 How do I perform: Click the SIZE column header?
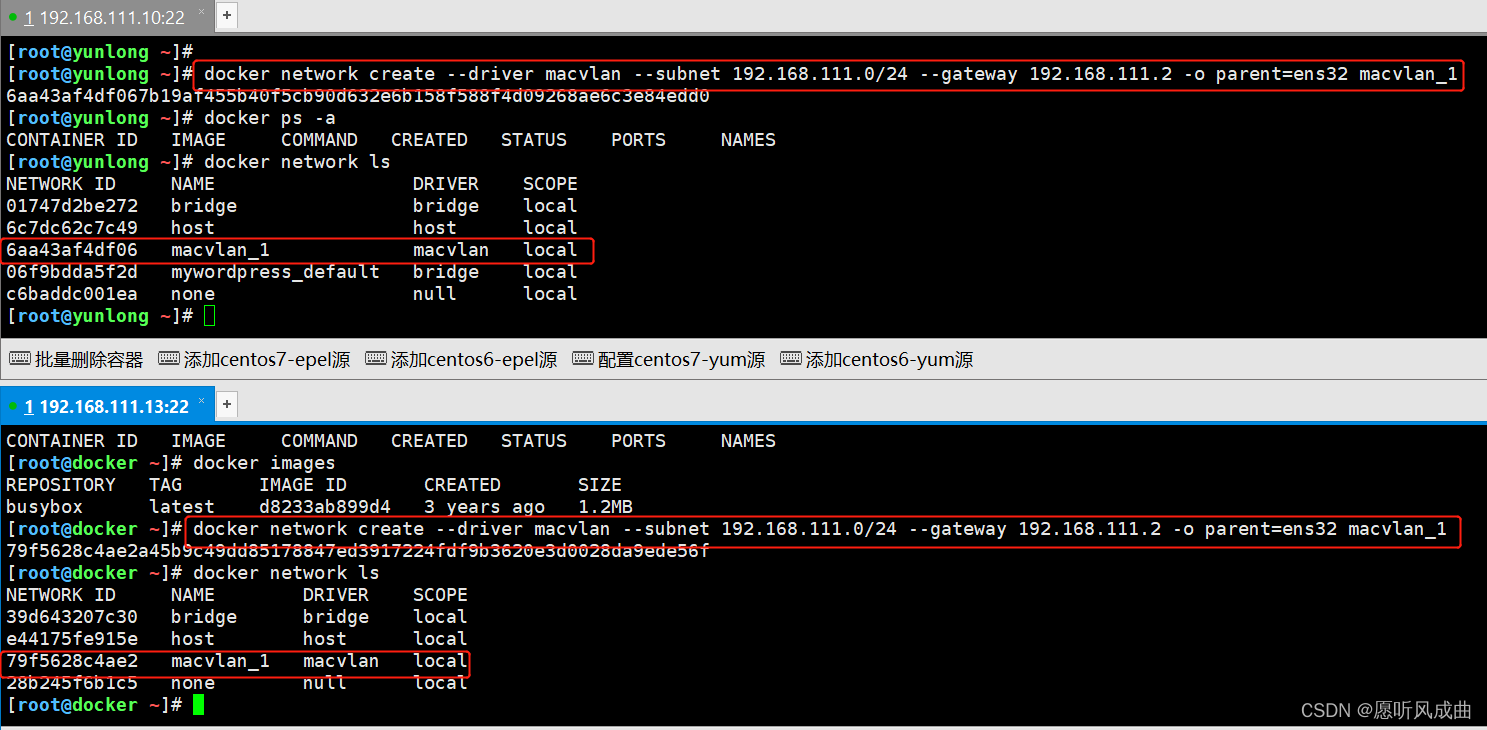[x=600, y=485]
